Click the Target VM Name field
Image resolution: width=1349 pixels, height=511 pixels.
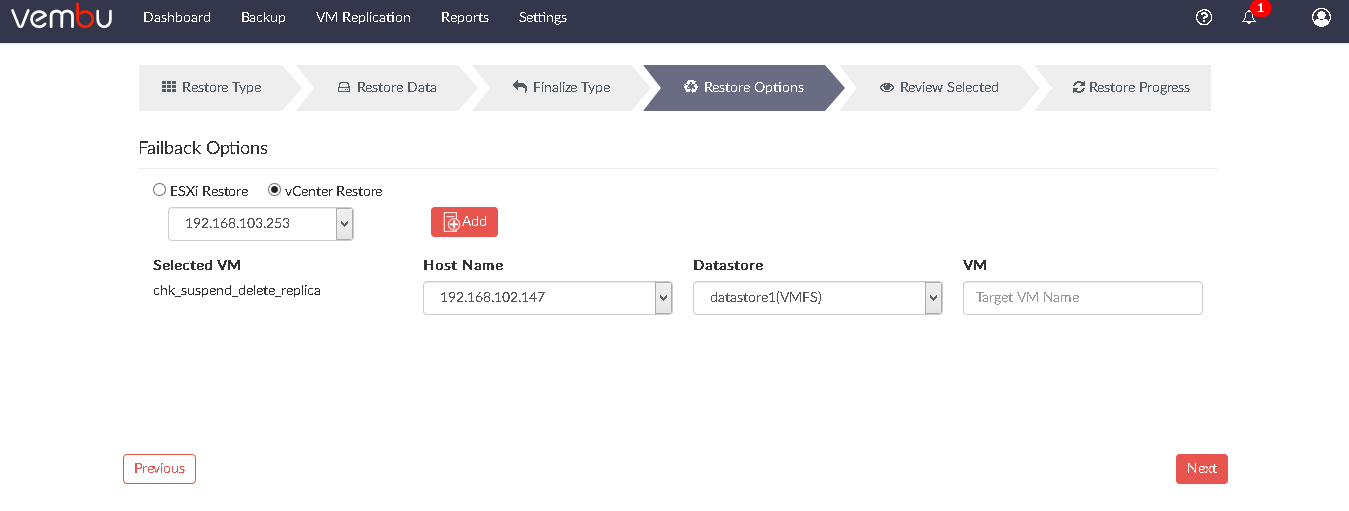click(x=1083, y=298)
